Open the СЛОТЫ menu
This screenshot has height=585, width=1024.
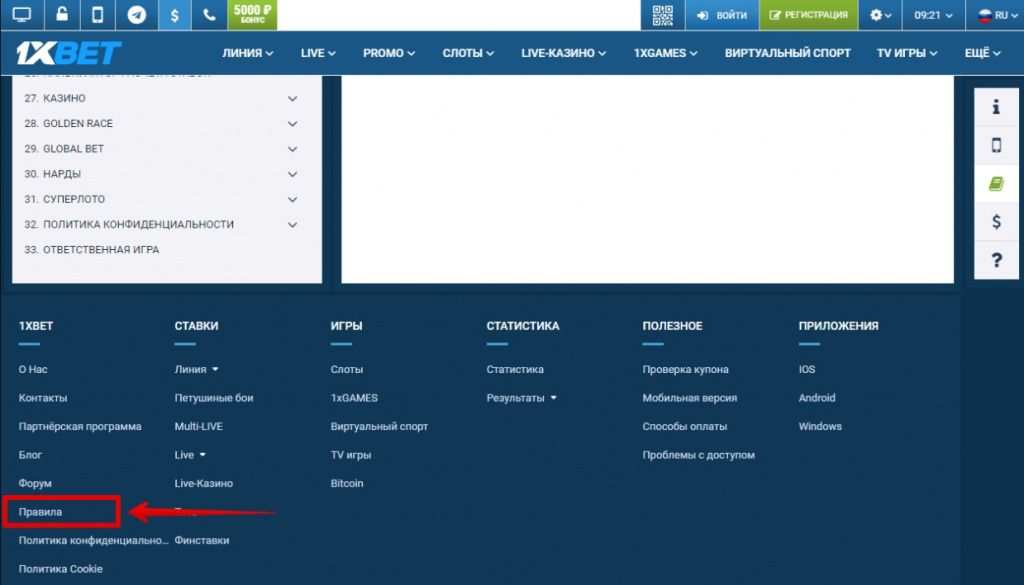468,53
